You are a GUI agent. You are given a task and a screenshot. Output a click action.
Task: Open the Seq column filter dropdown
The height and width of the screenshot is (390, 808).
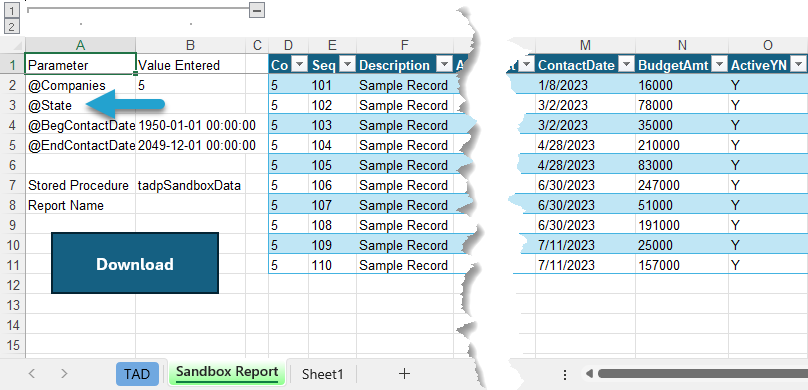pyautogui.click(x=347, y=65)
